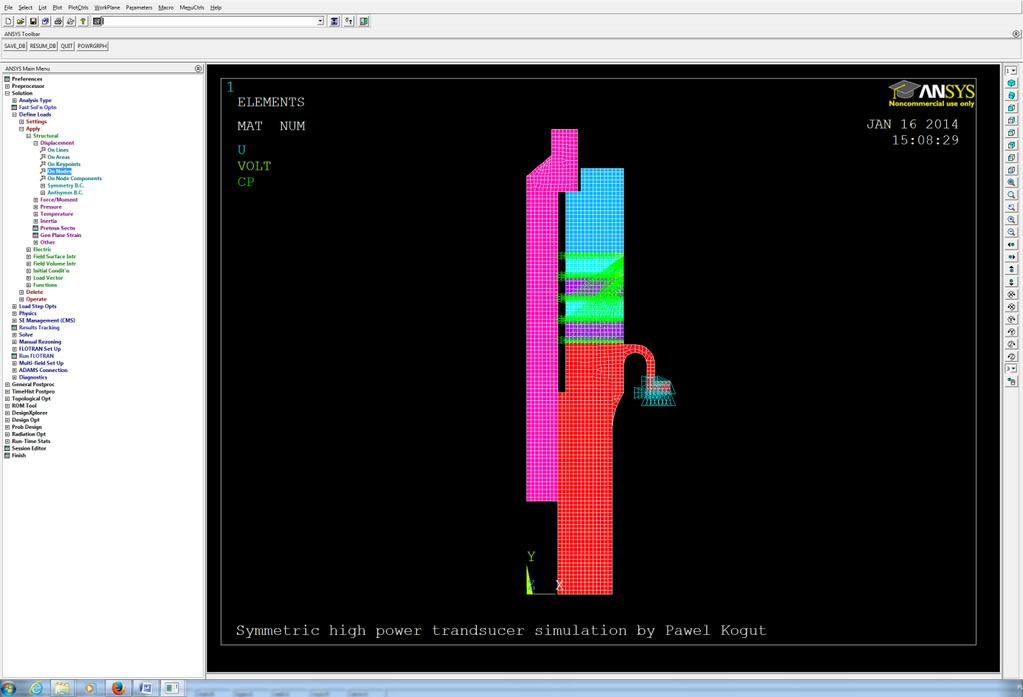Select the Isometric View cube icon
The width and height of the screenshot is (1023, 697).
(1011, 84)
